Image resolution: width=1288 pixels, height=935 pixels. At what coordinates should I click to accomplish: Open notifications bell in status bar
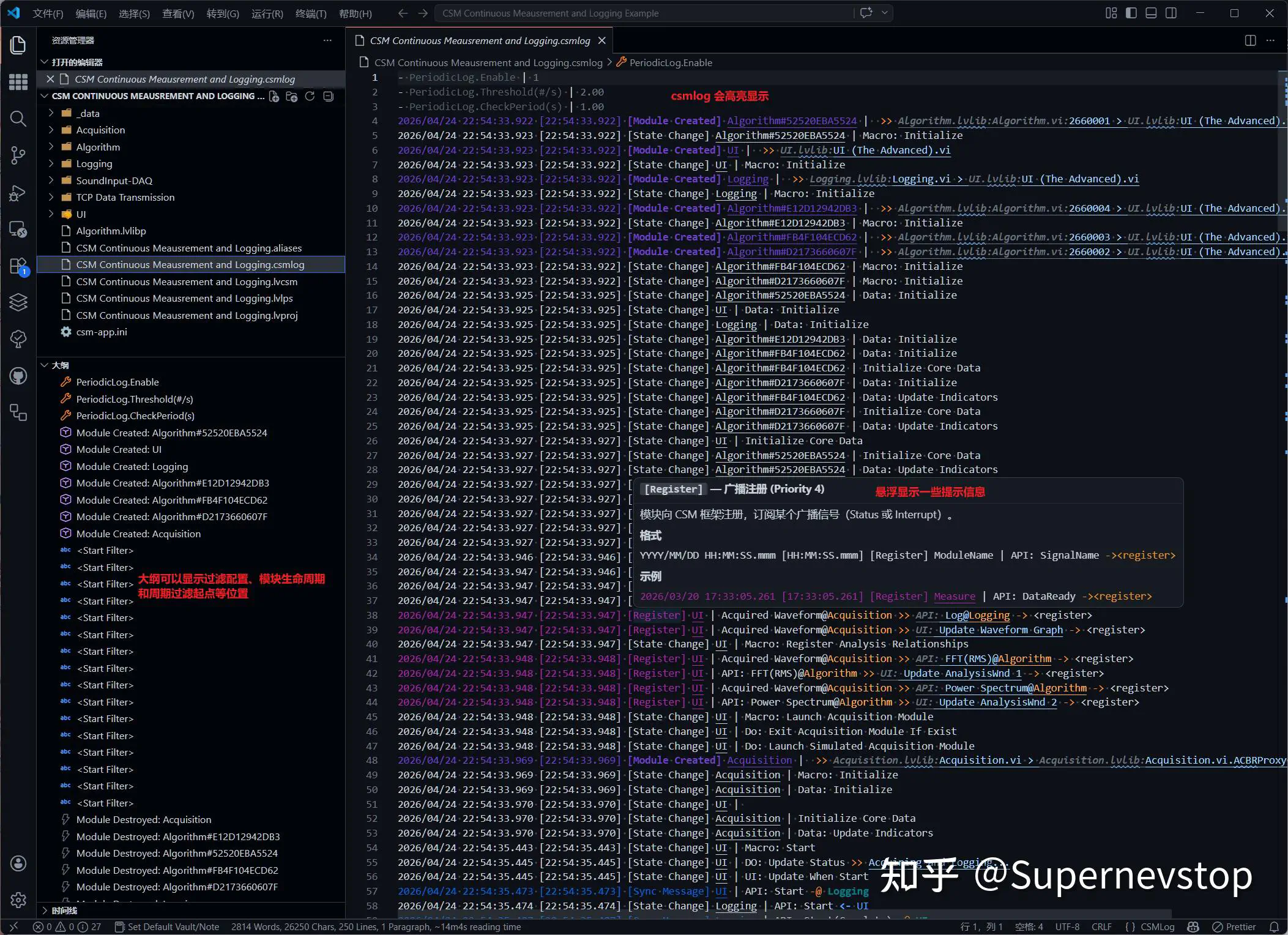(1274, 927)
